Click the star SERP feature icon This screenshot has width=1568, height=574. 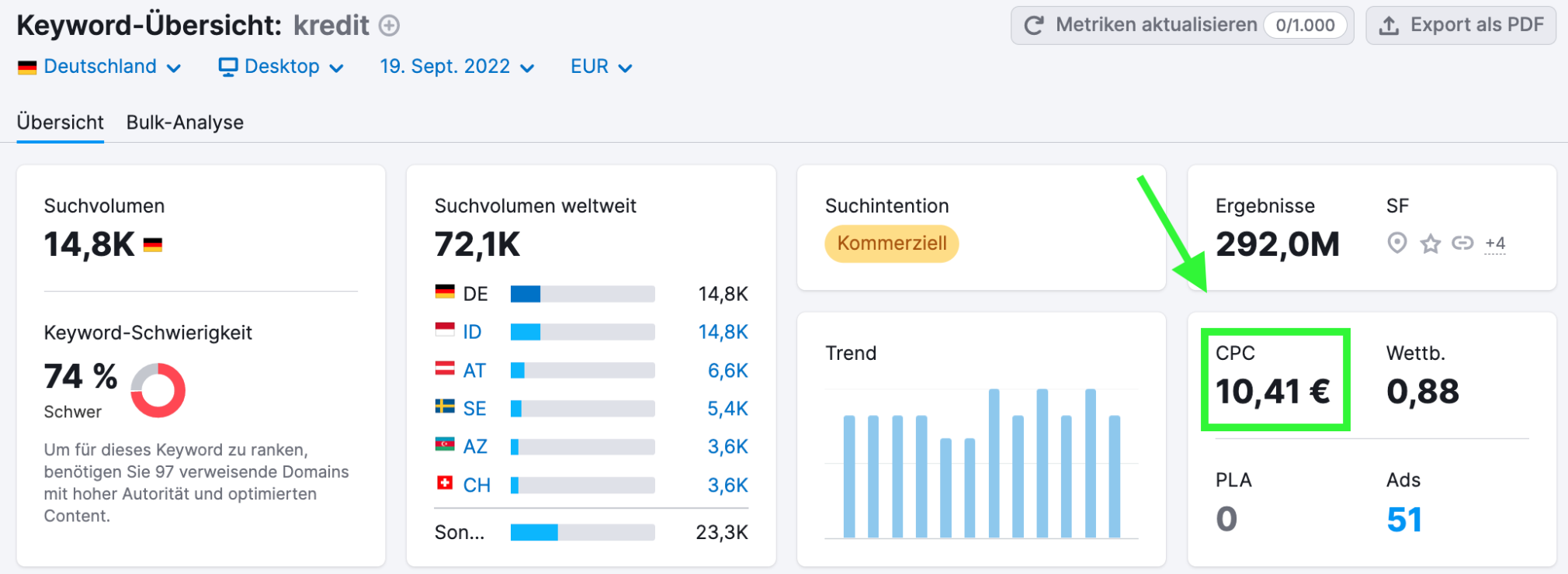tap(1431, 244)
